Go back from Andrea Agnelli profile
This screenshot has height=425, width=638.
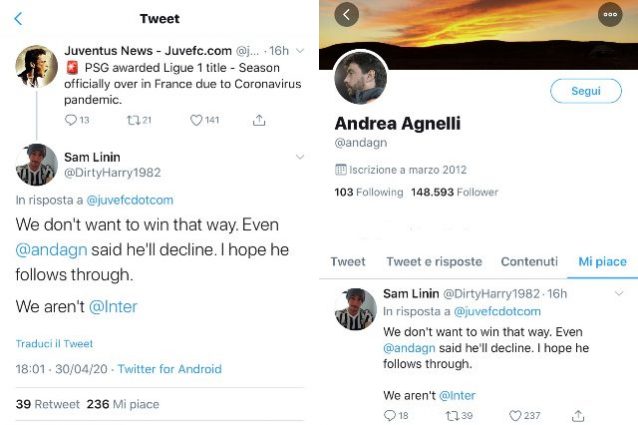347,14
